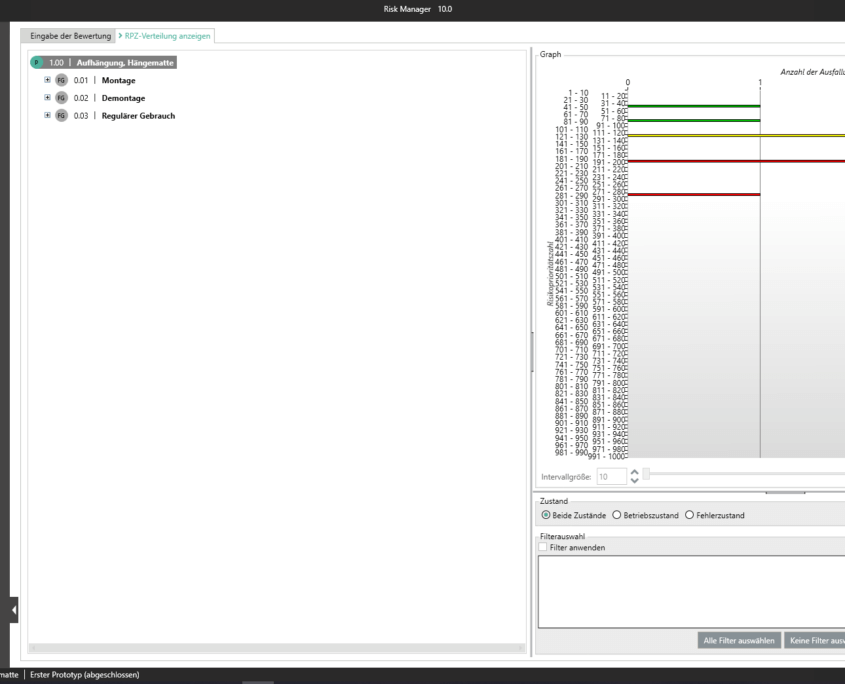Click the Intervallgröße slider handle
The width and height of the screenshot is (845, 684).
coord(647,473)
